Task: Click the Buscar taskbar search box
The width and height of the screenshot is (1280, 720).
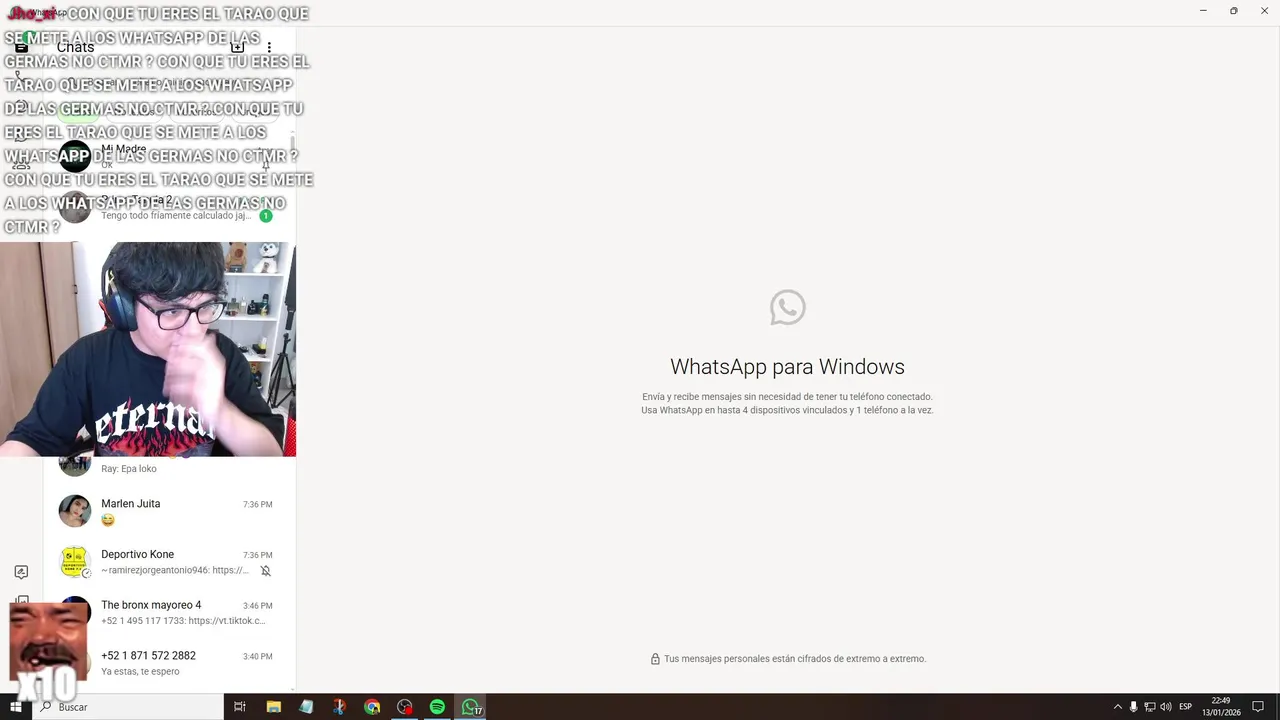Action: coord(128,707)
